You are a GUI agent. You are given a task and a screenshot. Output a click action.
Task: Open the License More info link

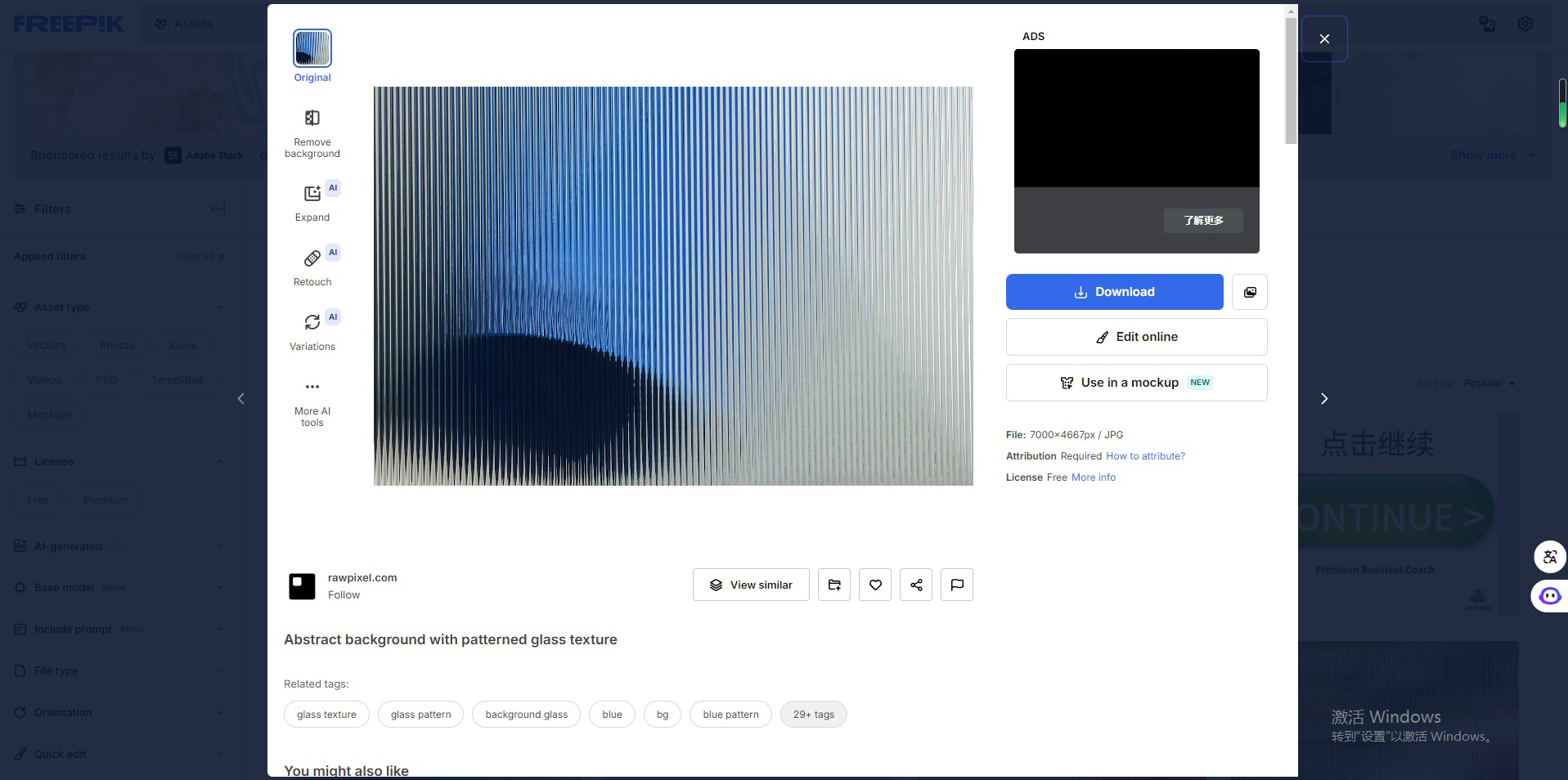click(1094, 477)
